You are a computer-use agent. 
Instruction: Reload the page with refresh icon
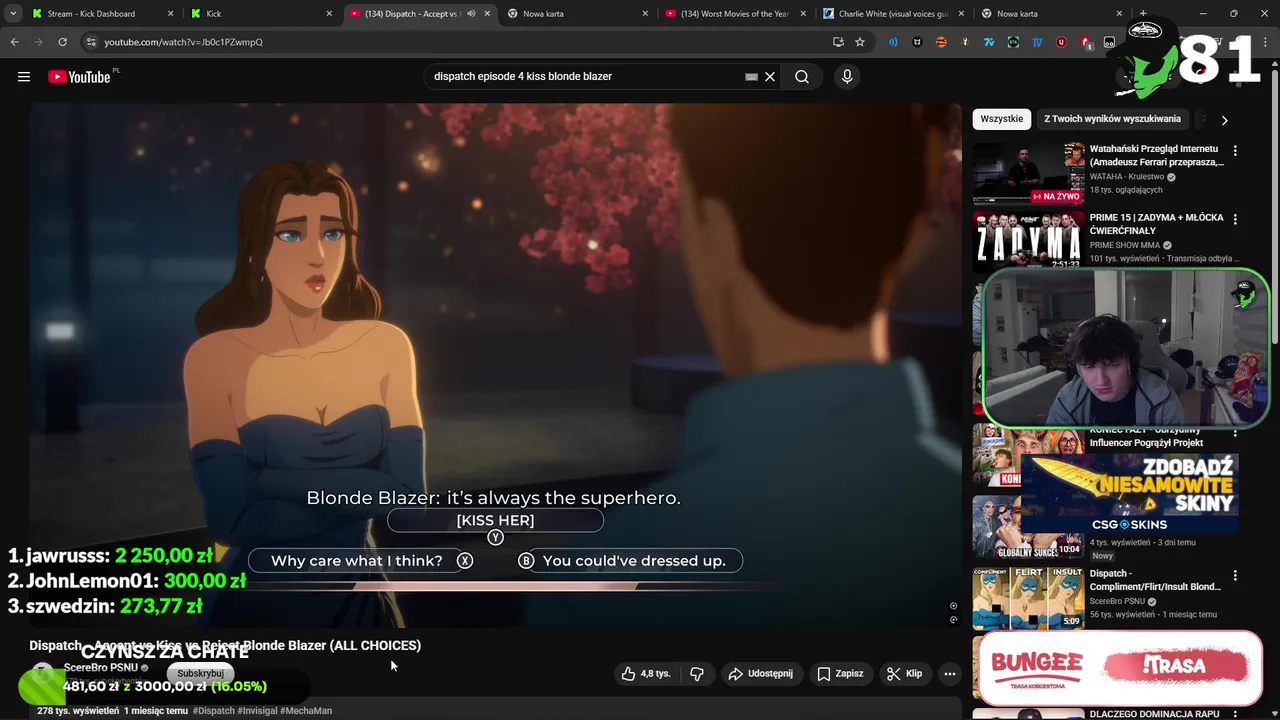tap(62, 42)
